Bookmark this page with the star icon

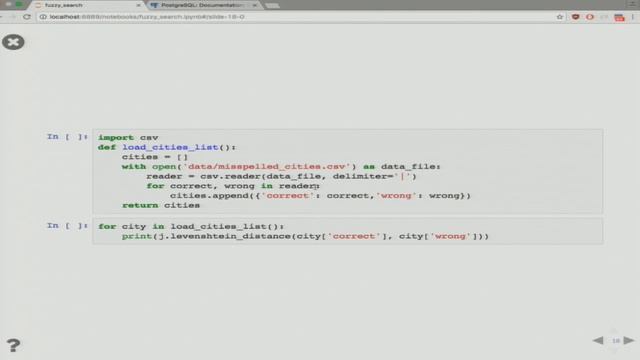(x=560, y=17)
